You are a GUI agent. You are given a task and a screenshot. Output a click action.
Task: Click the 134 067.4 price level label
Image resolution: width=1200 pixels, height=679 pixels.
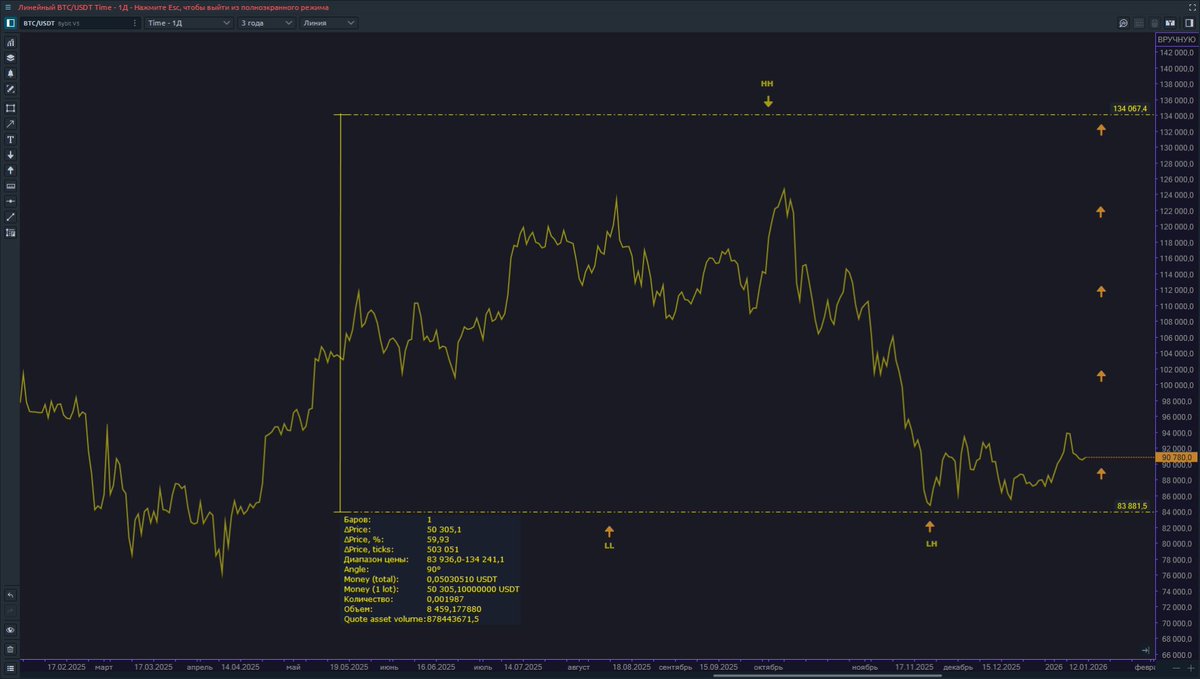pyautogui.click(x=1129, y=109)
